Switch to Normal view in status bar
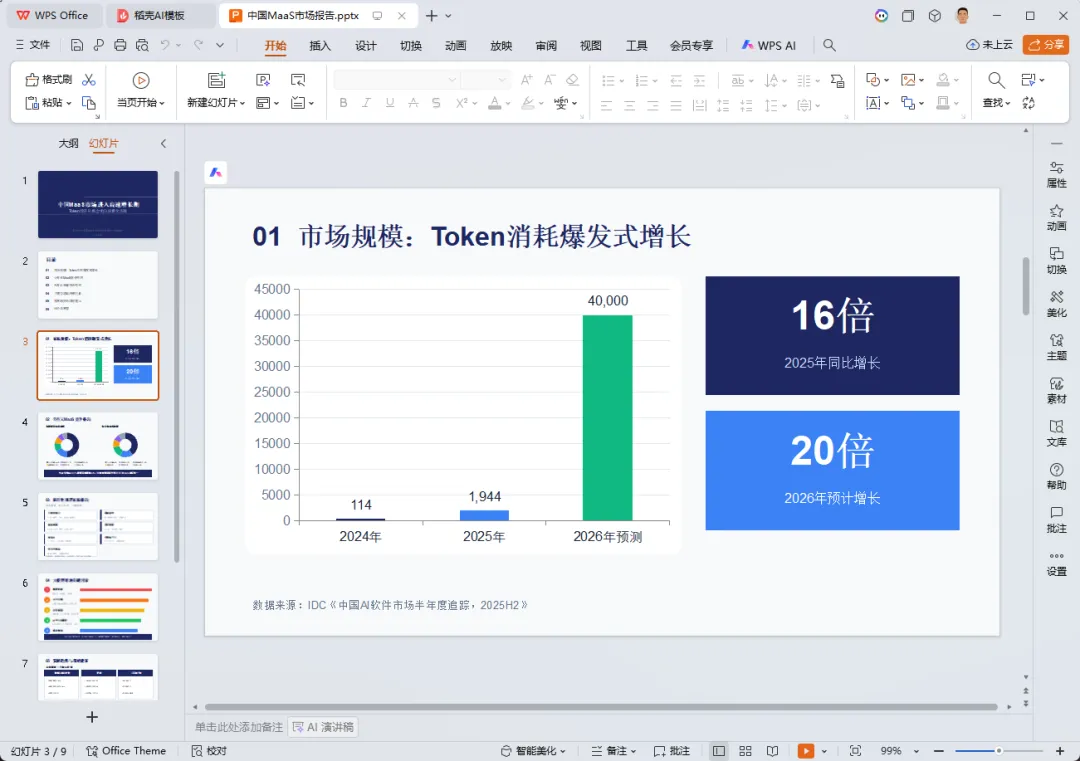Image resolution: width=1080 pixels, height=761 pixels. point(718,751)
